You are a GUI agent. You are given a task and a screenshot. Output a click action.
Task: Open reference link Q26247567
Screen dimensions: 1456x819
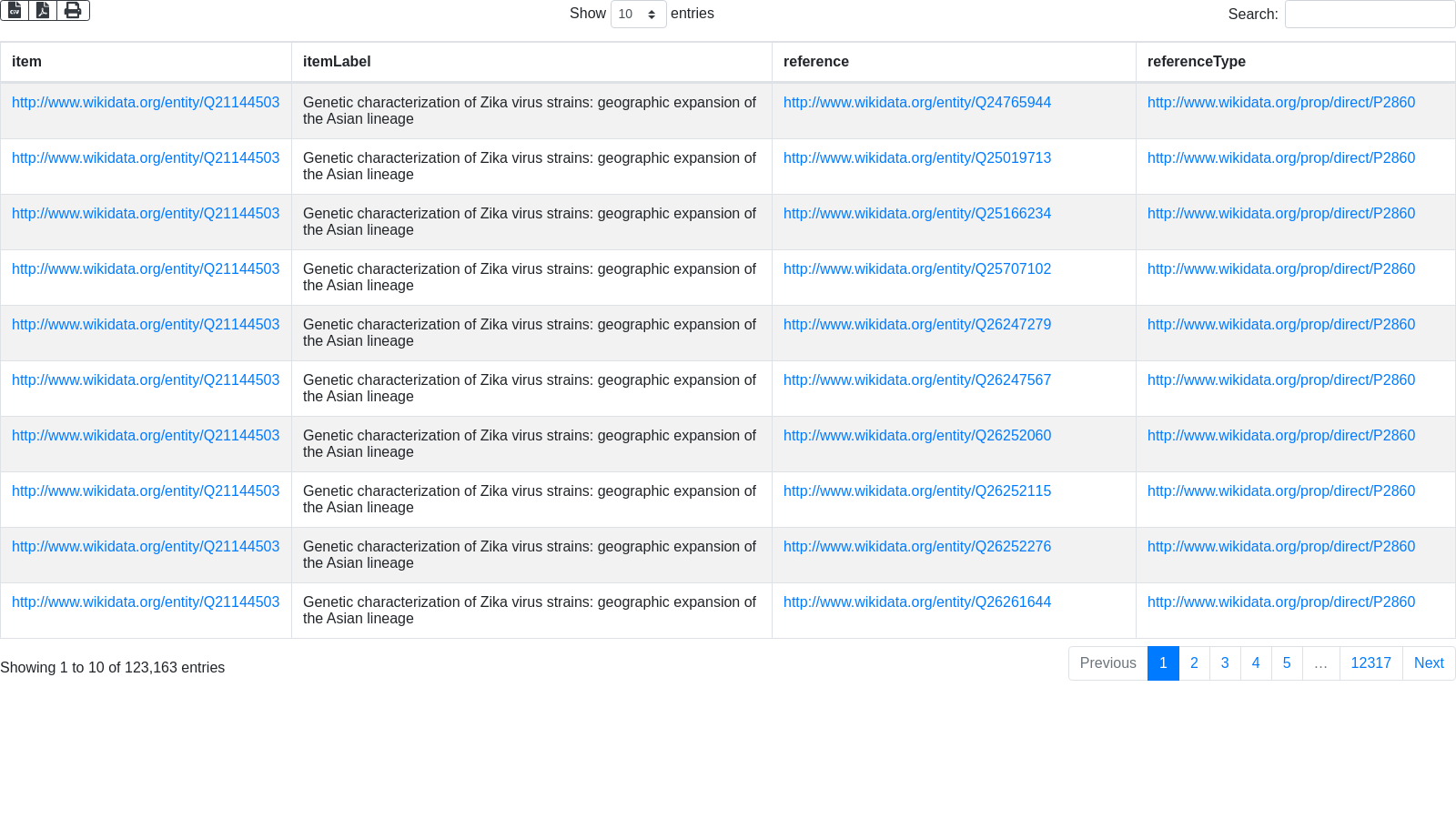coord(916,380)
